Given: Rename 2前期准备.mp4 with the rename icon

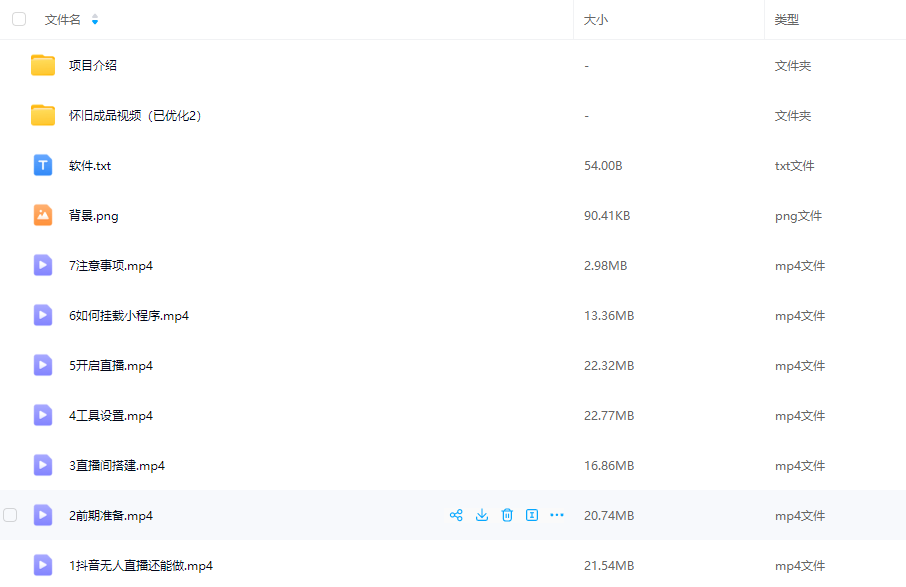Looking at the screenshot, I should point(532,515).
